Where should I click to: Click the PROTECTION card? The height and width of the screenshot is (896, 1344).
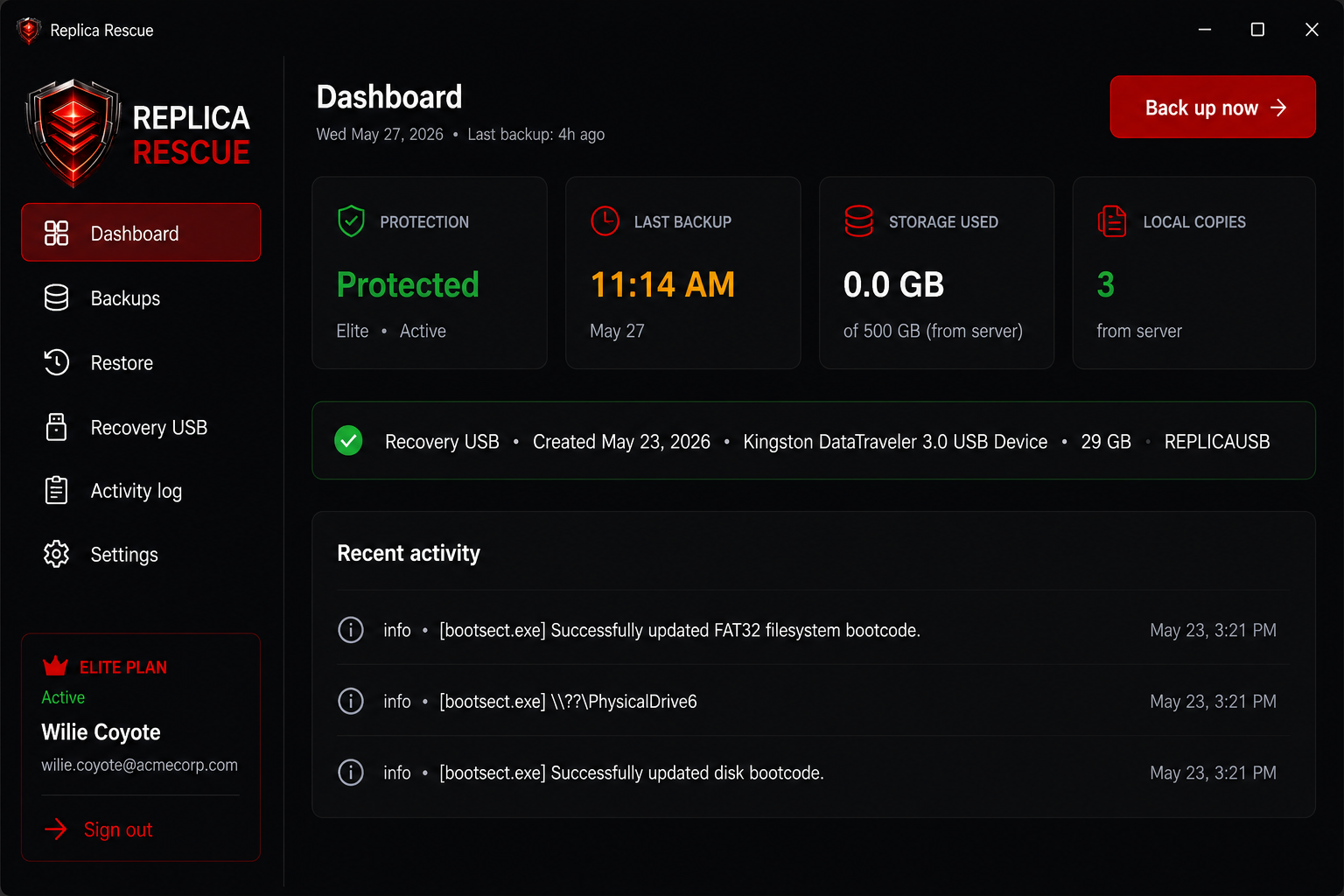[430, 272]
